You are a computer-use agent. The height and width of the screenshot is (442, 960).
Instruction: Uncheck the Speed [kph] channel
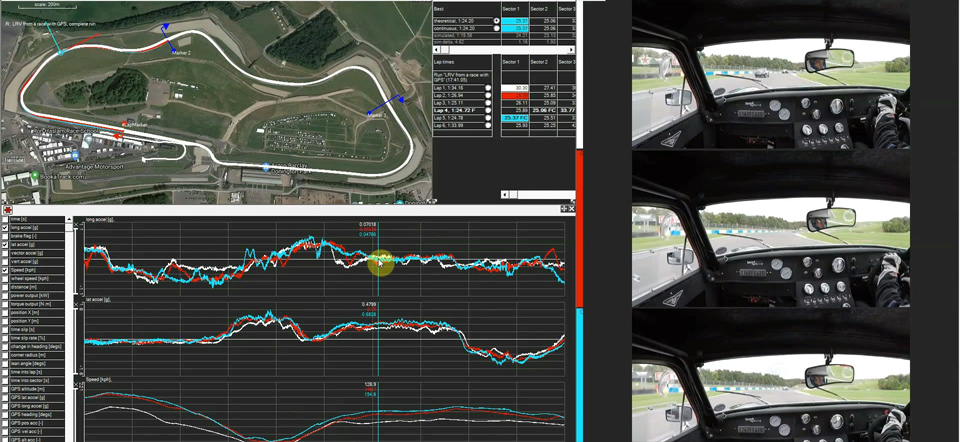coord(6,270)
